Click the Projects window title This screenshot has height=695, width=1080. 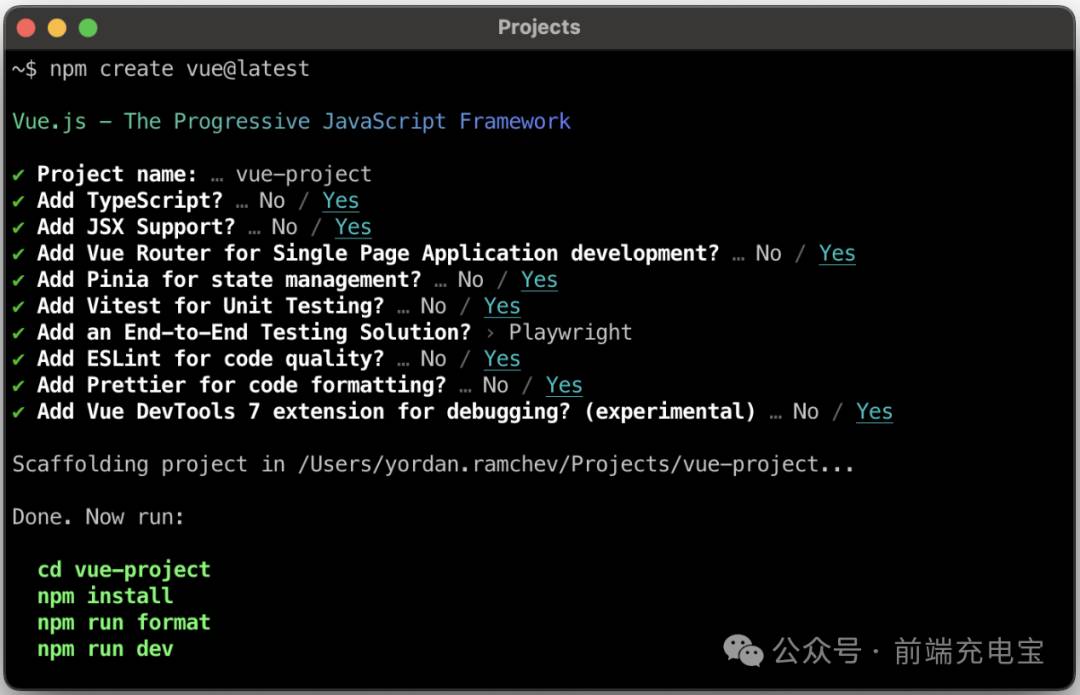point(539,27)
